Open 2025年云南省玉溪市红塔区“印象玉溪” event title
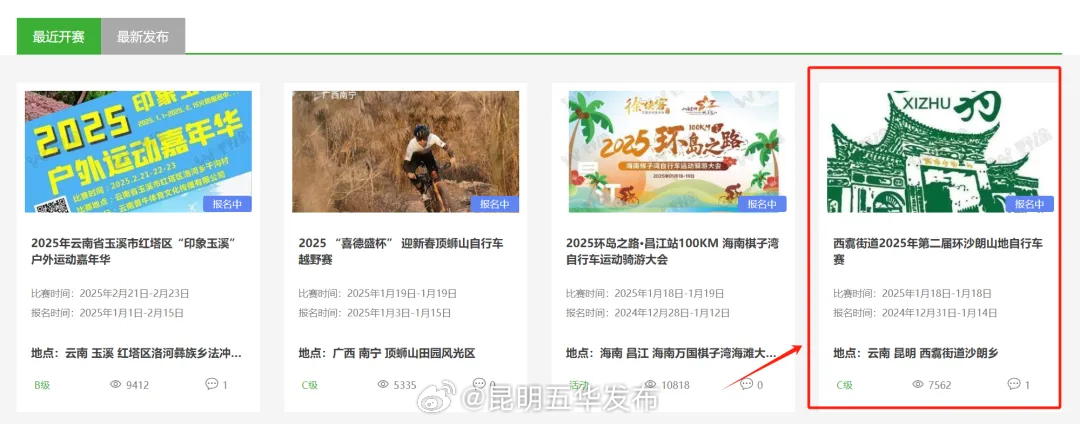 [134, 251]
